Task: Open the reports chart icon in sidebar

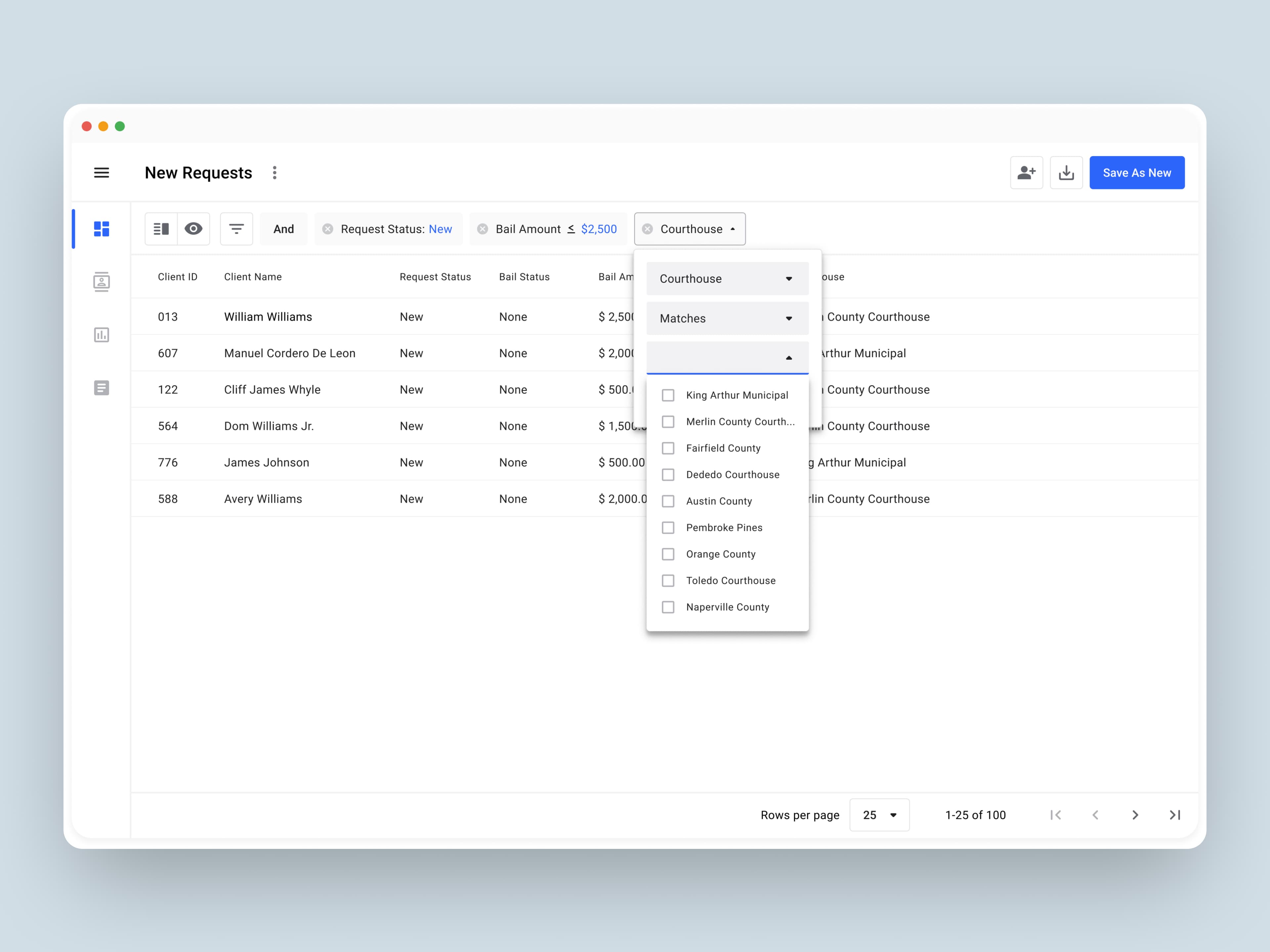Action: [x=102, y=335]
